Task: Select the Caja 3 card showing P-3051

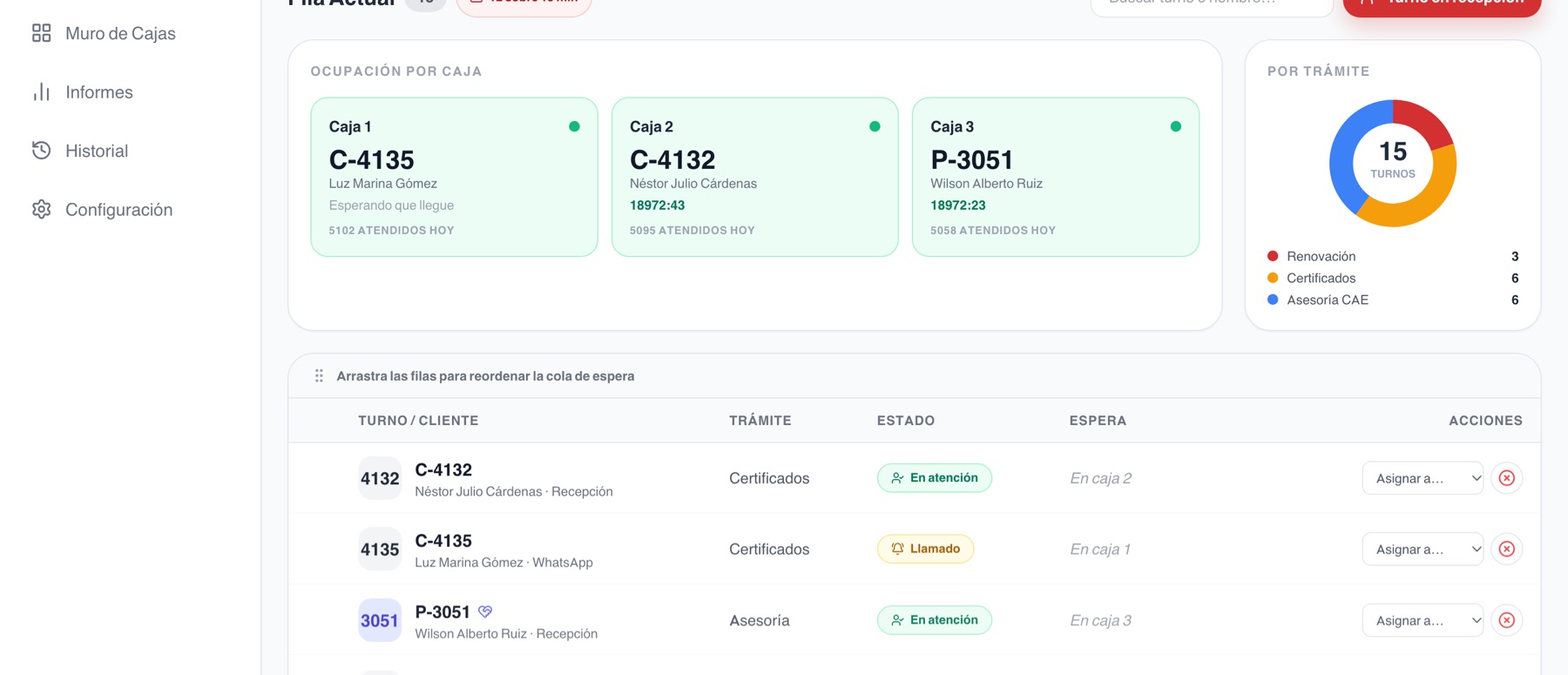Action: point(1055,177)
